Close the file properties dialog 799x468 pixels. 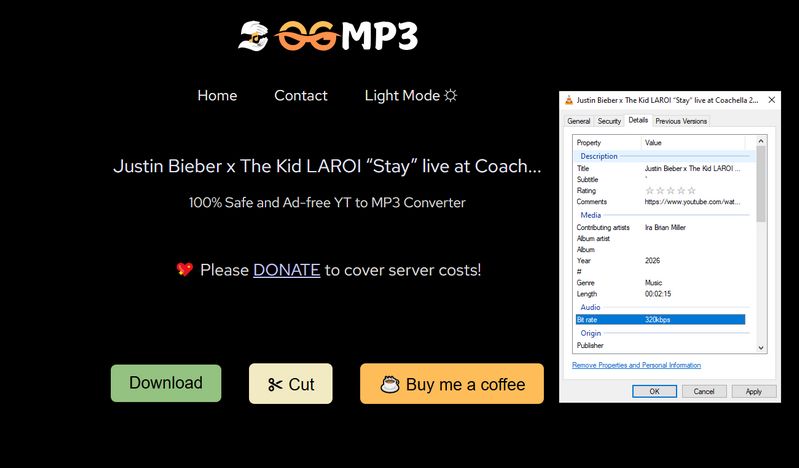[771, 100]
